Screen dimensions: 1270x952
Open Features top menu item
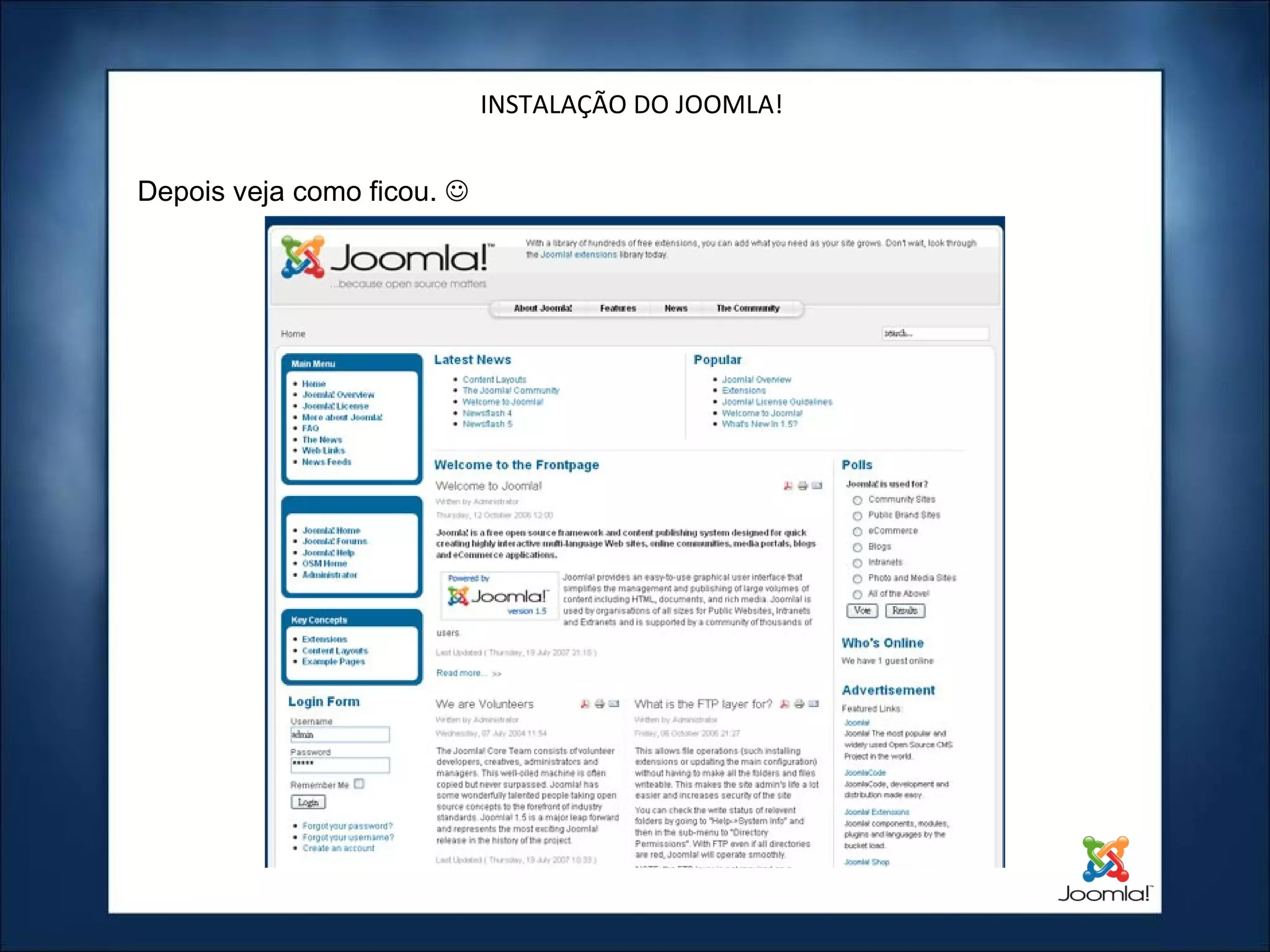click(x=618, y=308)
